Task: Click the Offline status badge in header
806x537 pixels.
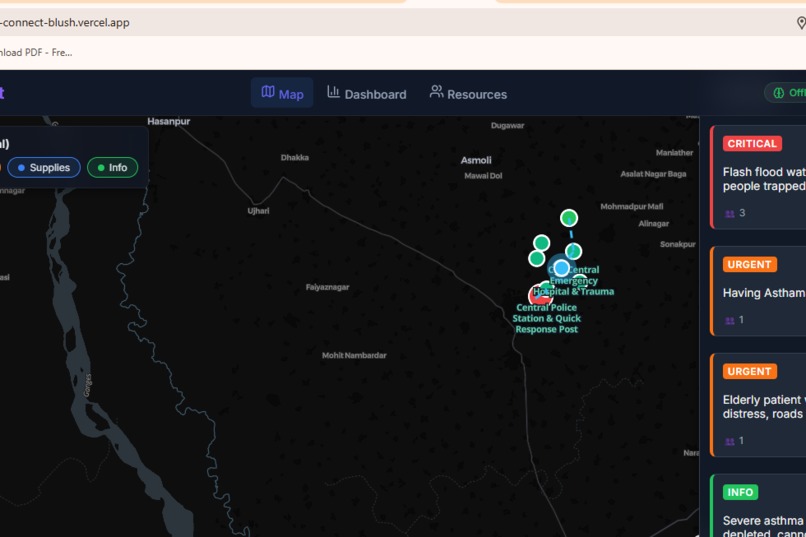Action: click(785, 93)
